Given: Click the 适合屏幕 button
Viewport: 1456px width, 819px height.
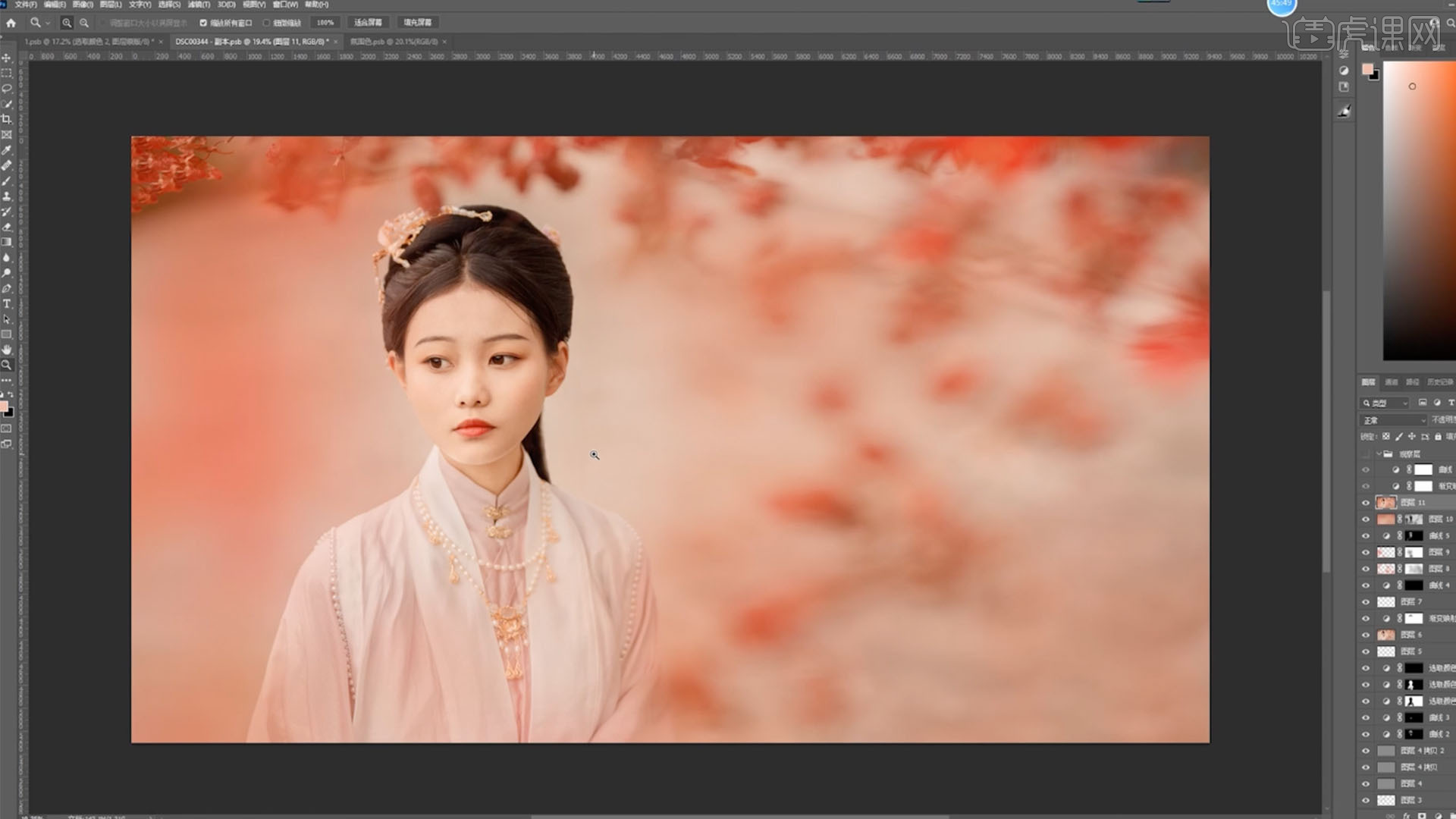Looking at the screenshot, I should point(368,23).
